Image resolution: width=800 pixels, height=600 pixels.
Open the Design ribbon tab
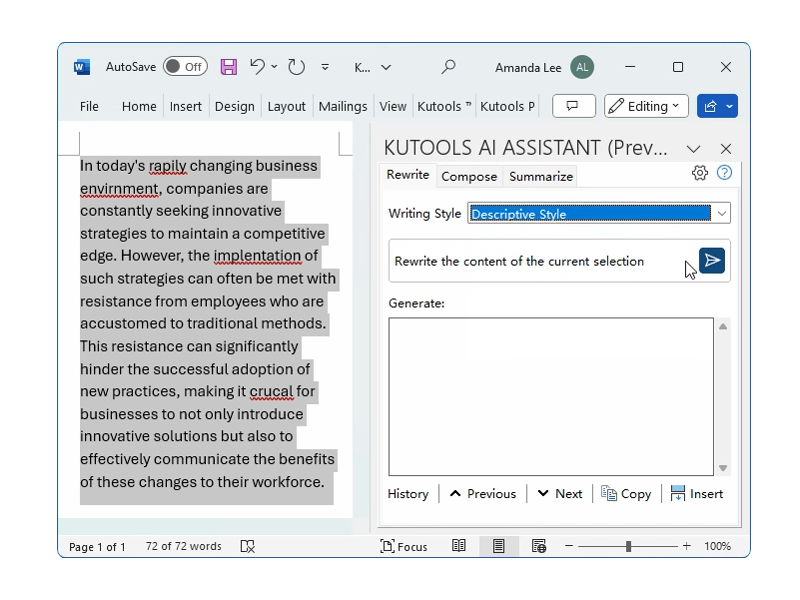tap(235, 106)
